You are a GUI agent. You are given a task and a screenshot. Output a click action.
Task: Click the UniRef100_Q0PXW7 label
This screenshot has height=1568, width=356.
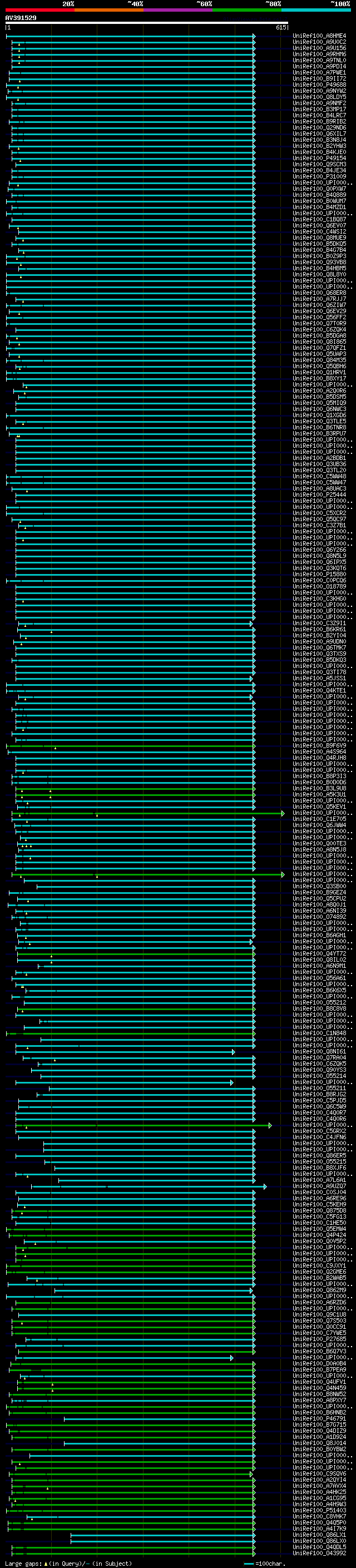(319, 189)
